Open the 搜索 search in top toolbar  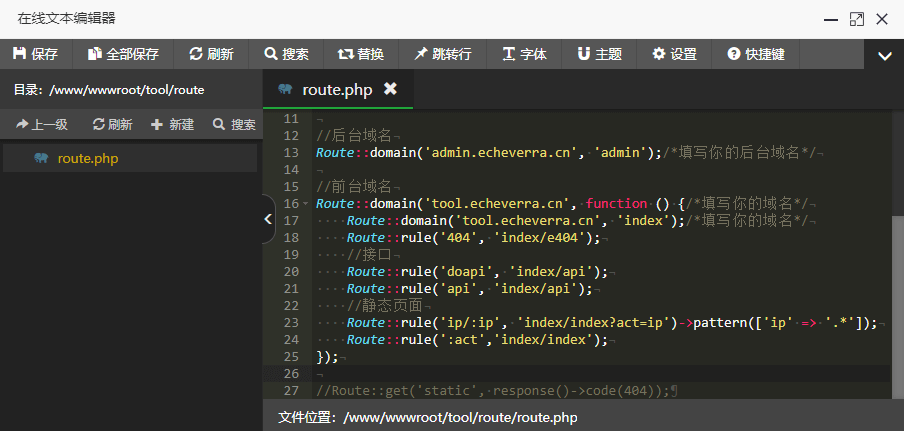(286, 54)
